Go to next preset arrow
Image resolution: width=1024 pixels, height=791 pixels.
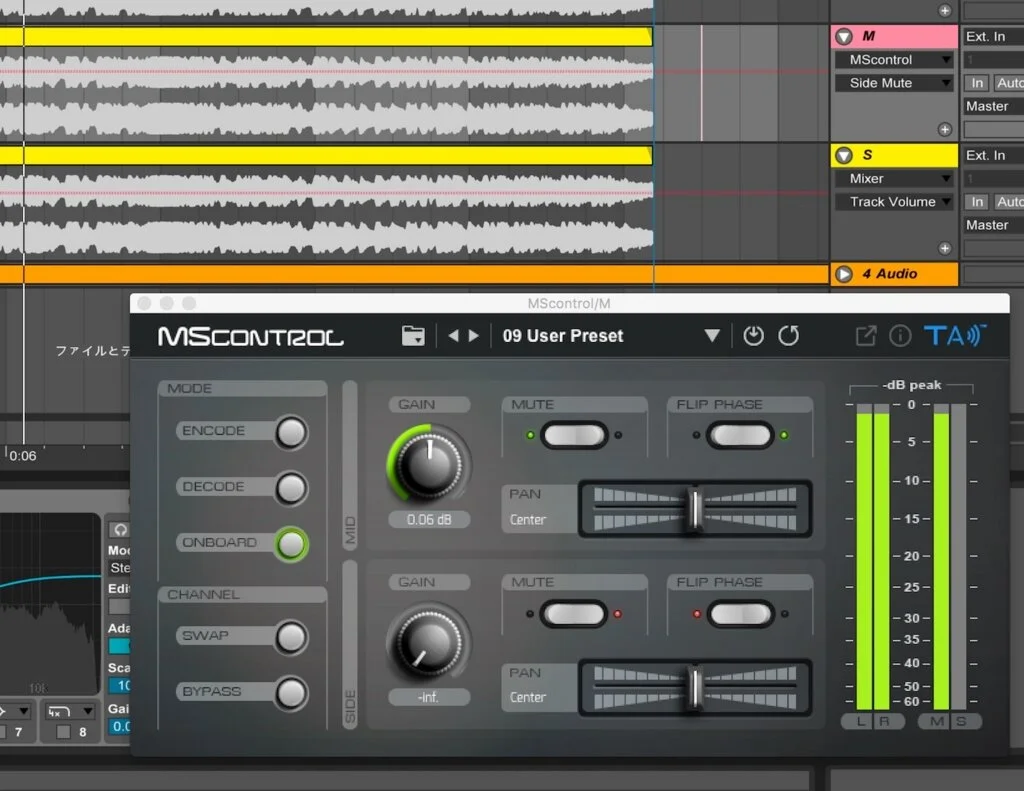[474, 336]
